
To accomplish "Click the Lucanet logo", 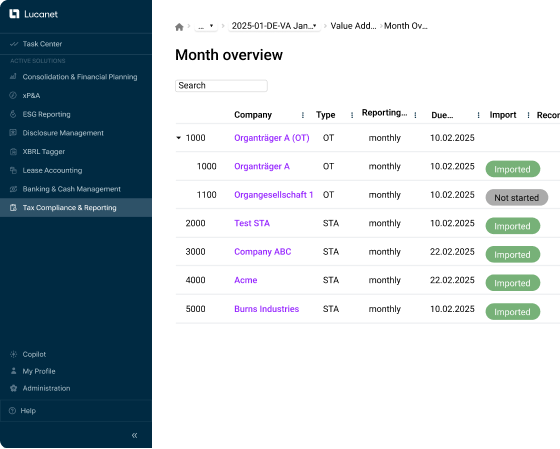I will pos(33,14).
